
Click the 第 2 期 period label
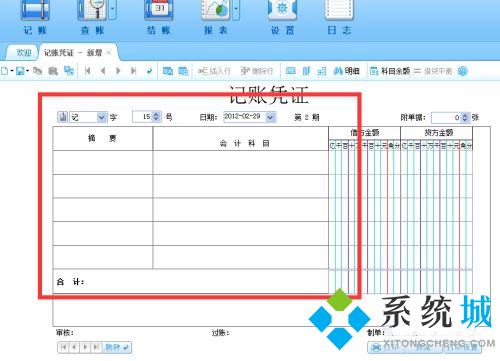307,117
